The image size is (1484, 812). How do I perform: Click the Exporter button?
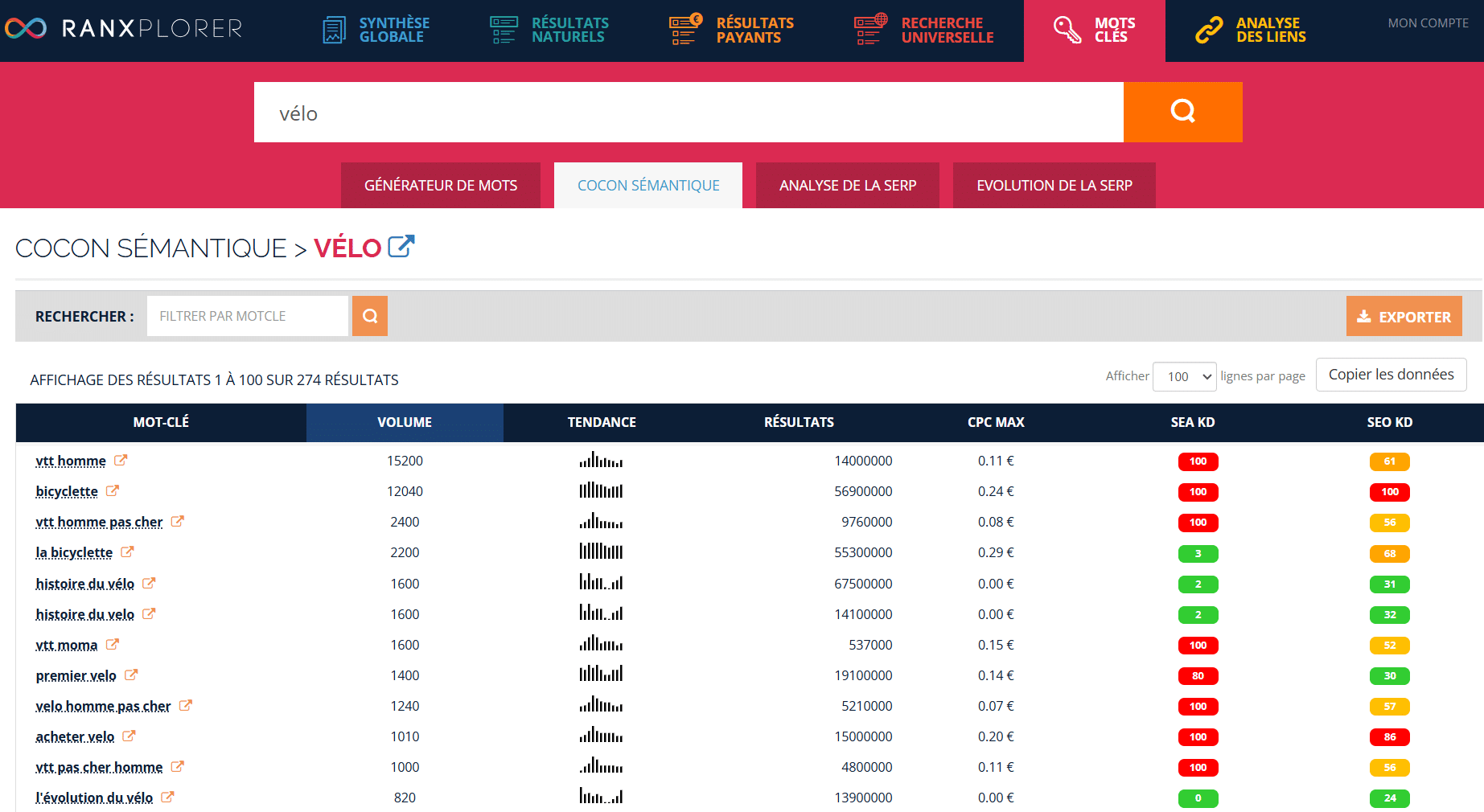pyautogui.click(x=1404, y=317)
